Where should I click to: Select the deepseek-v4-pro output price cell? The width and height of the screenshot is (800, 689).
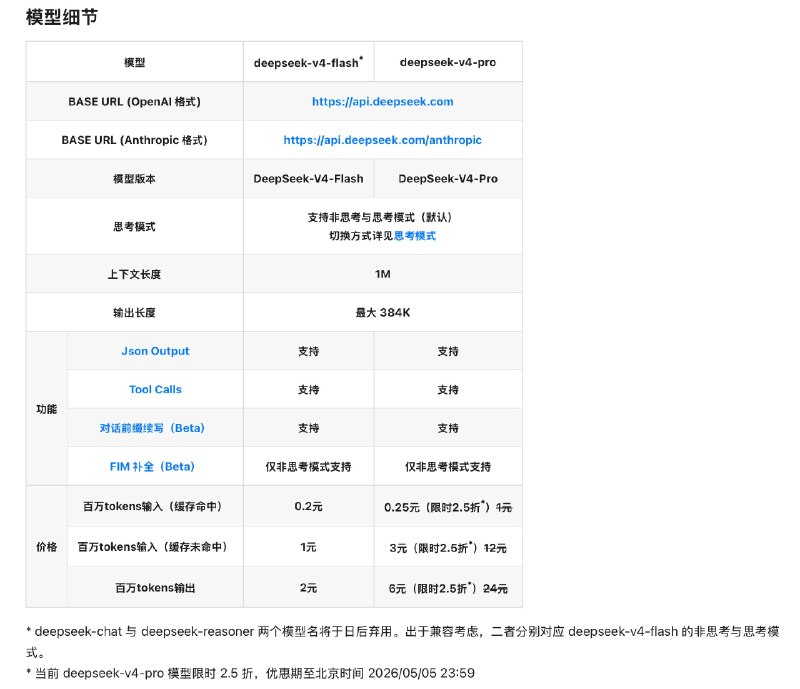(x=447, y=586)
